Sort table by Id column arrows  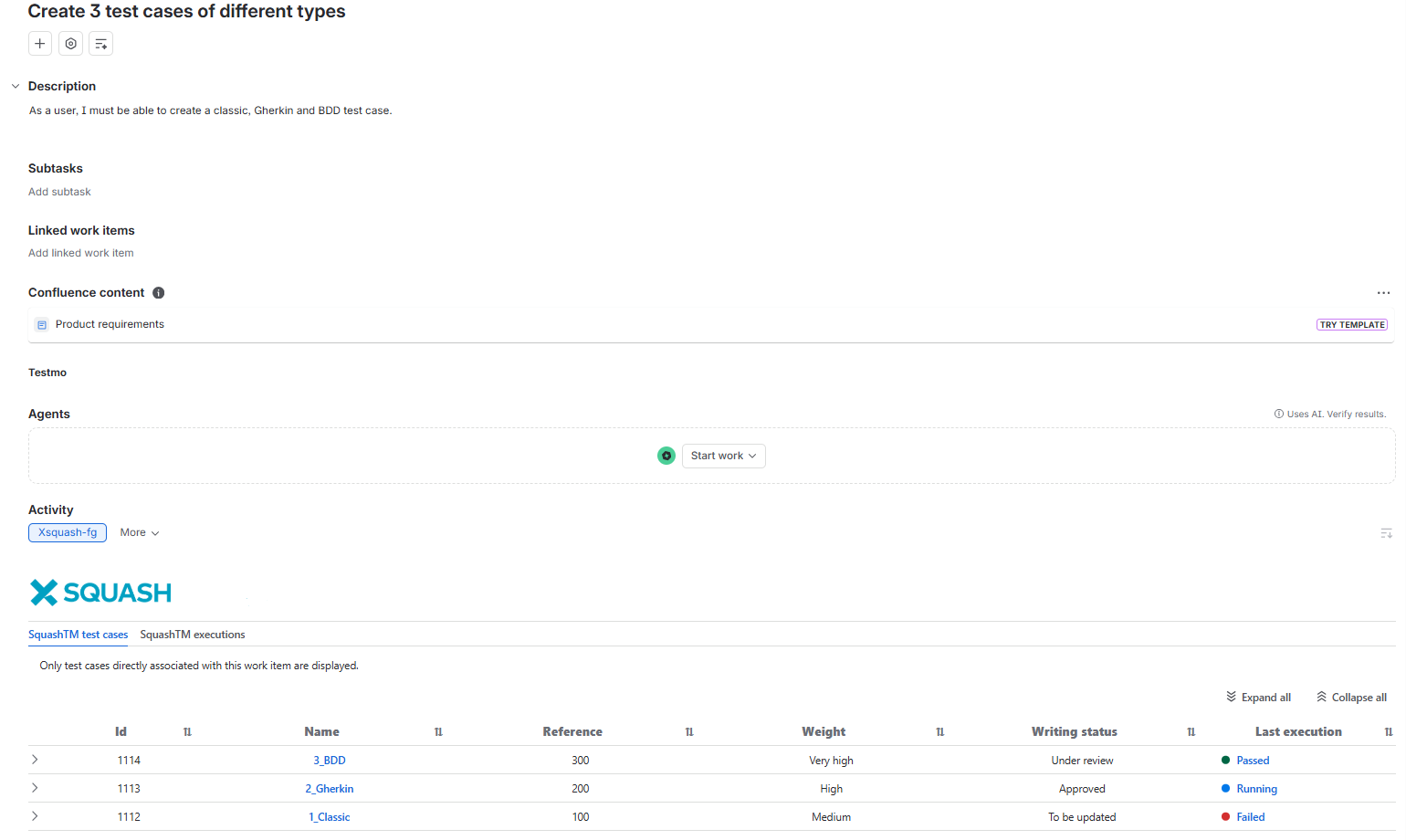click(187, 732)
